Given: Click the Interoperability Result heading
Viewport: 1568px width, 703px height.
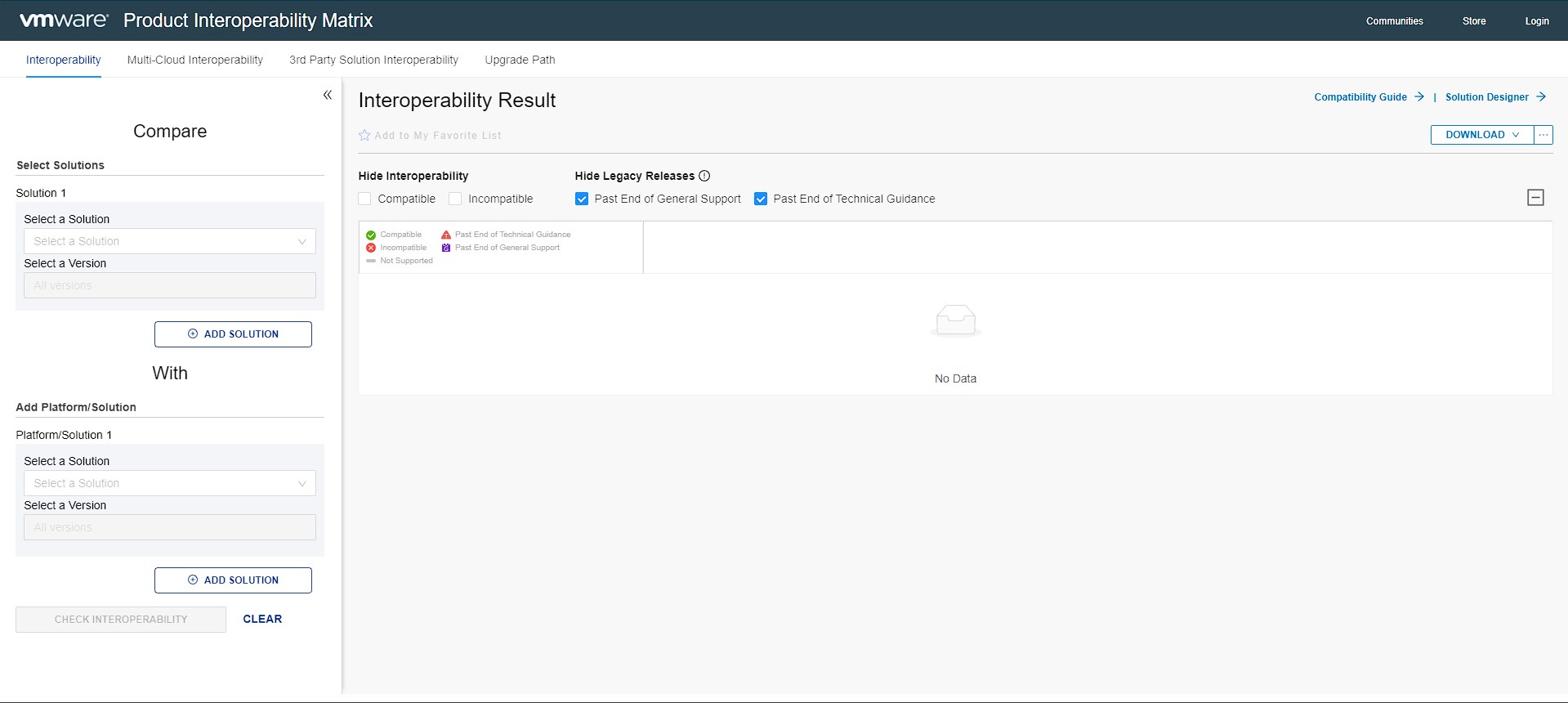Looking at the screenshot, I should point(457,101).
